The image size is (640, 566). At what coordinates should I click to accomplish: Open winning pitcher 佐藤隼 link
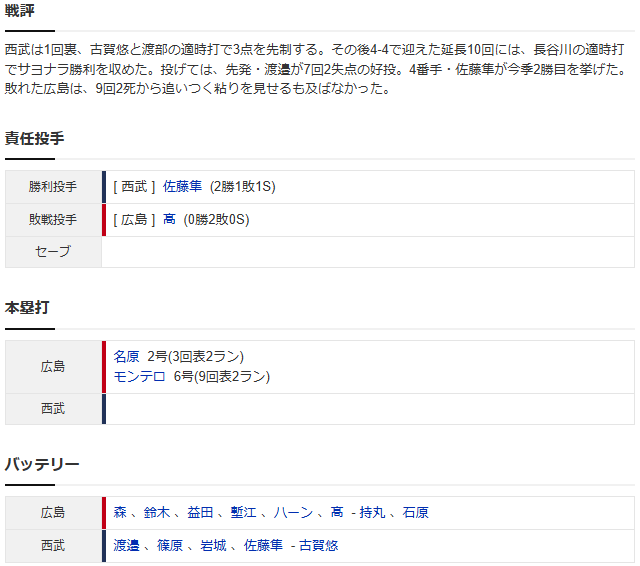pyautogui.click(x=182, y=186)
